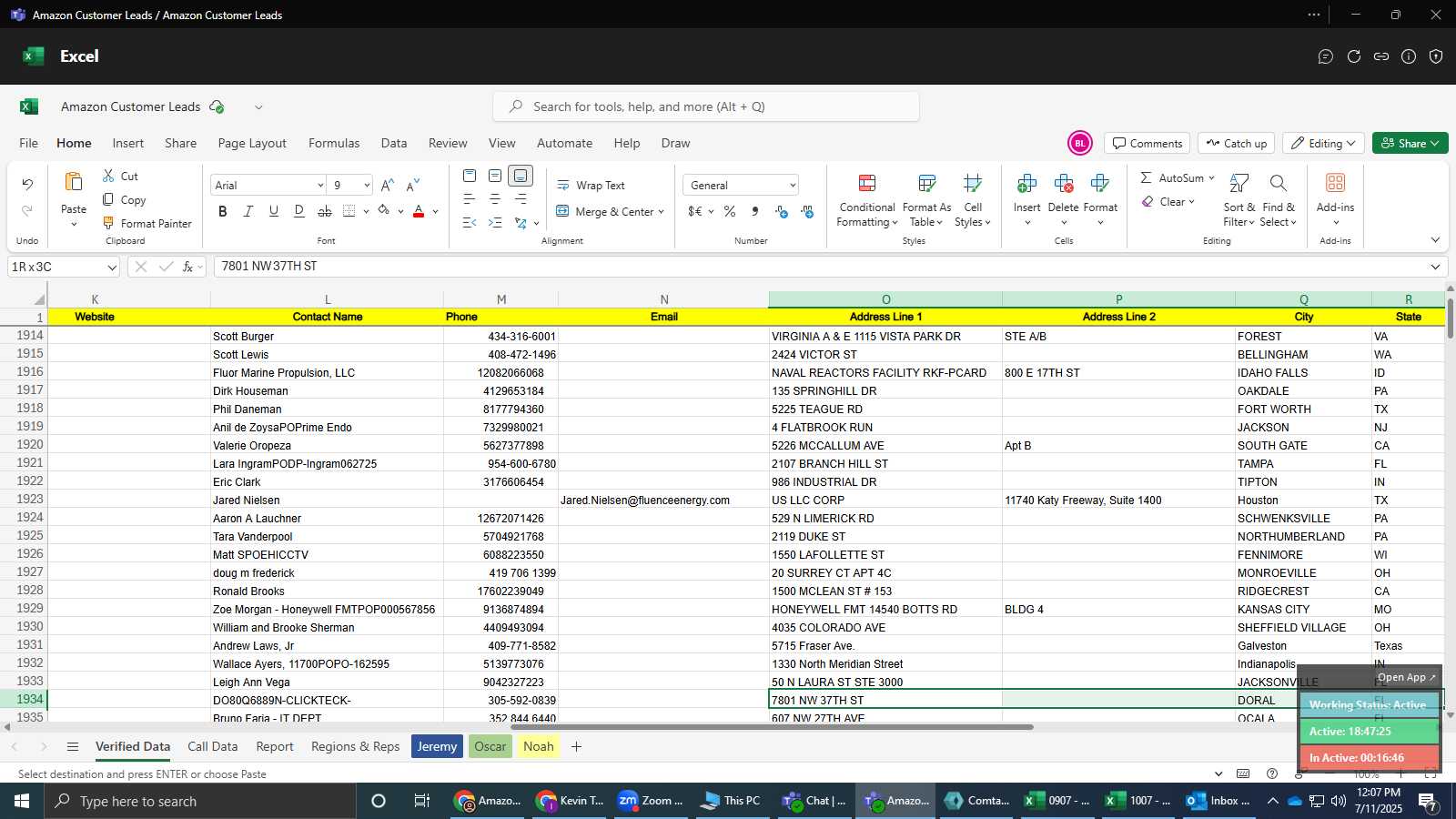Click the Paste clipboard icon

74,182
